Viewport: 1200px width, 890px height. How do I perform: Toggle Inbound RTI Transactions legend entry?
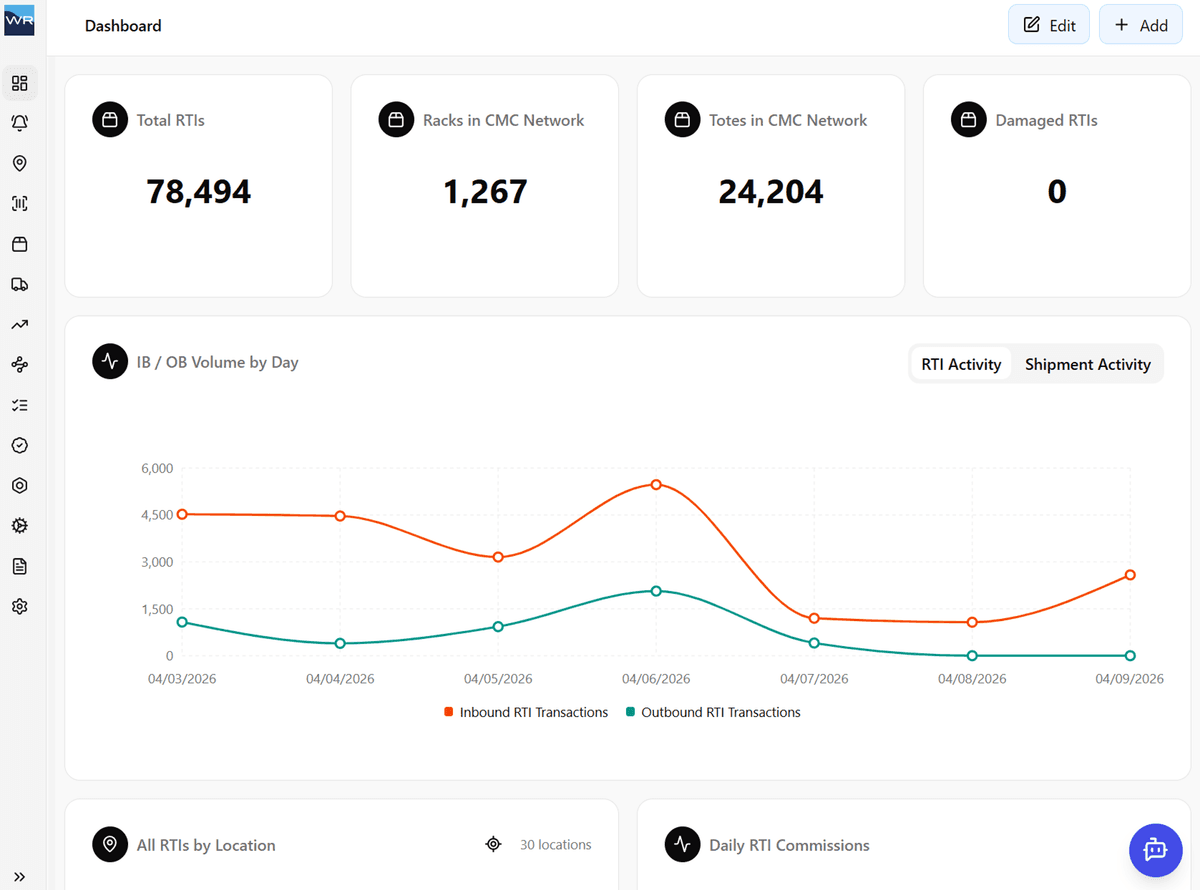tap(526, 712)
